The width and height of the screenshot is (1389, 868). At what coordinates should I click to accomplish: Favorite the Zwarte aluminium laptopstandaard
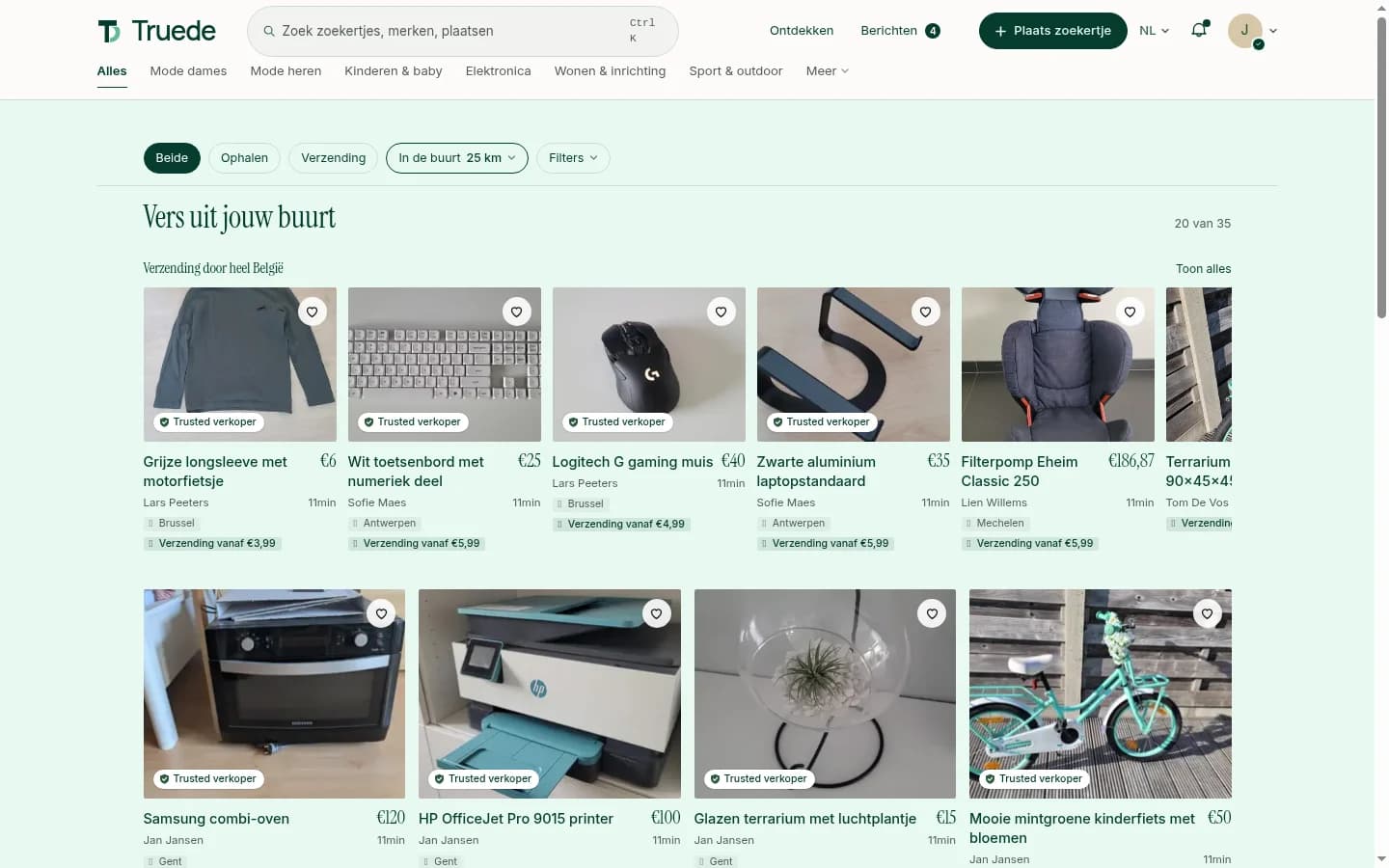[926, 312]
